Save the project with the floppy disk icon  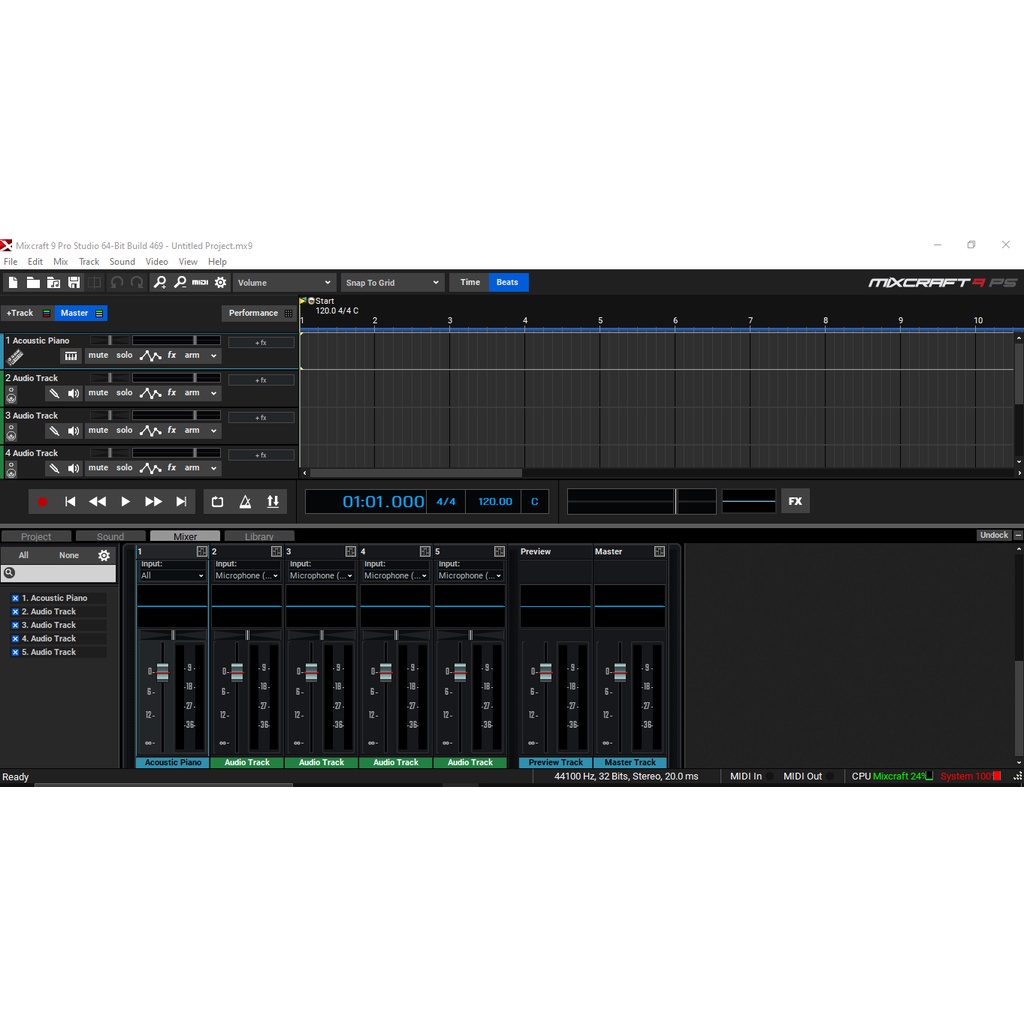(74, 283)
